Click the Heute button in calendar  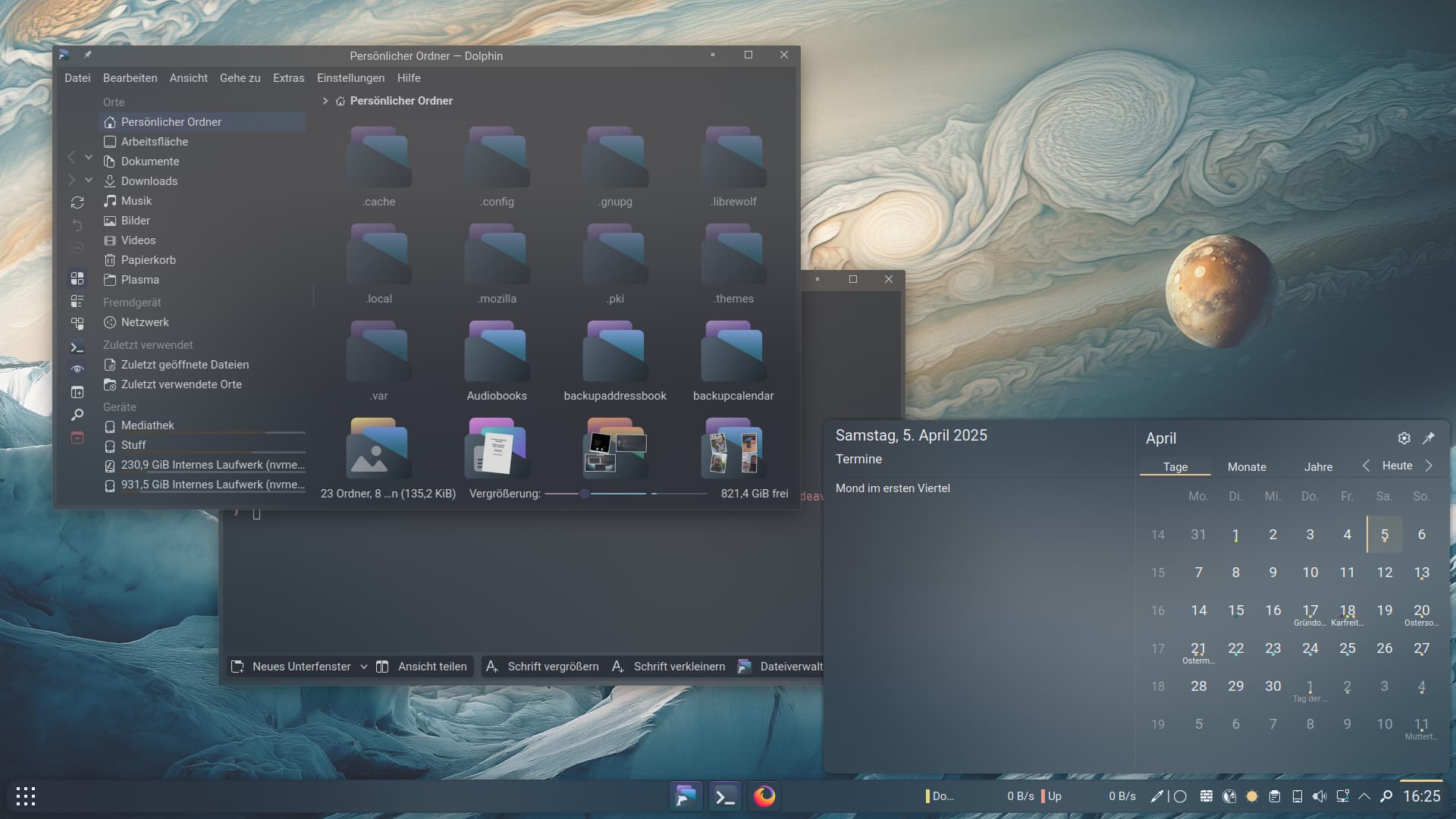click(x=1397, y=466)
